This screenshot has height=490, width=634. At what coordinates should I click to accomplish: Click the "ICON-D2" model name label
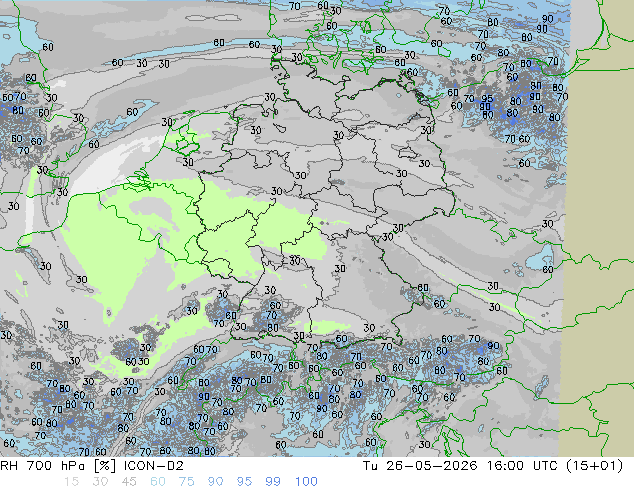[154, 466]
